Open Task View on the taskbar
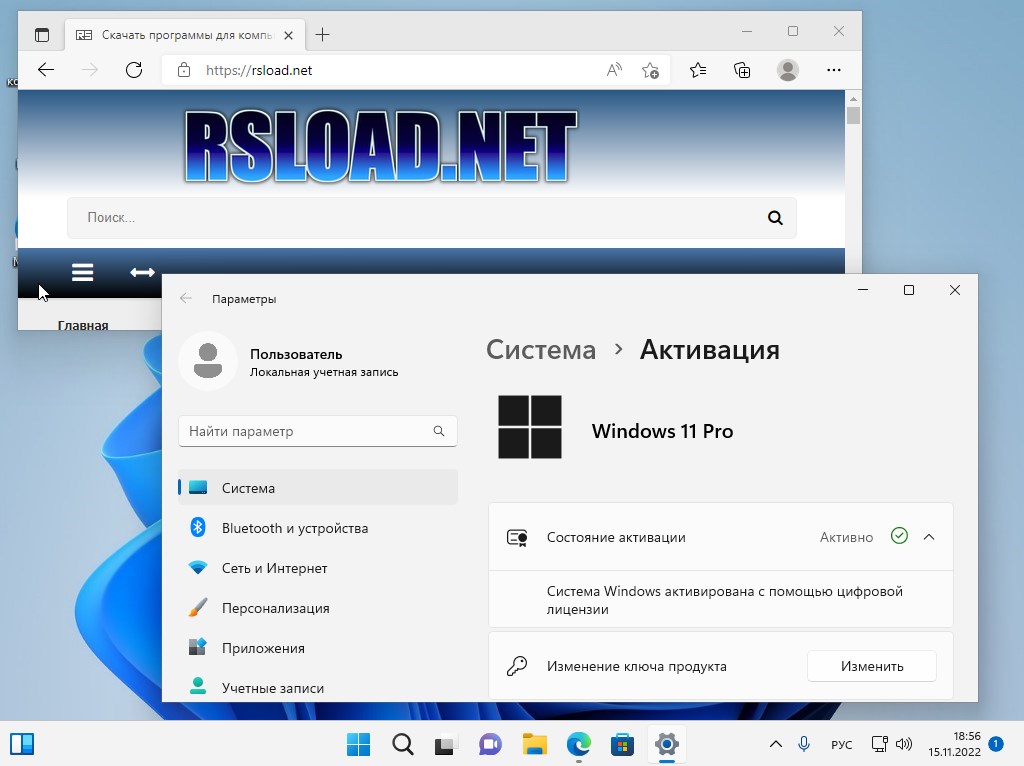Viewport: 1024px width, 766px height. coord(445,744)
